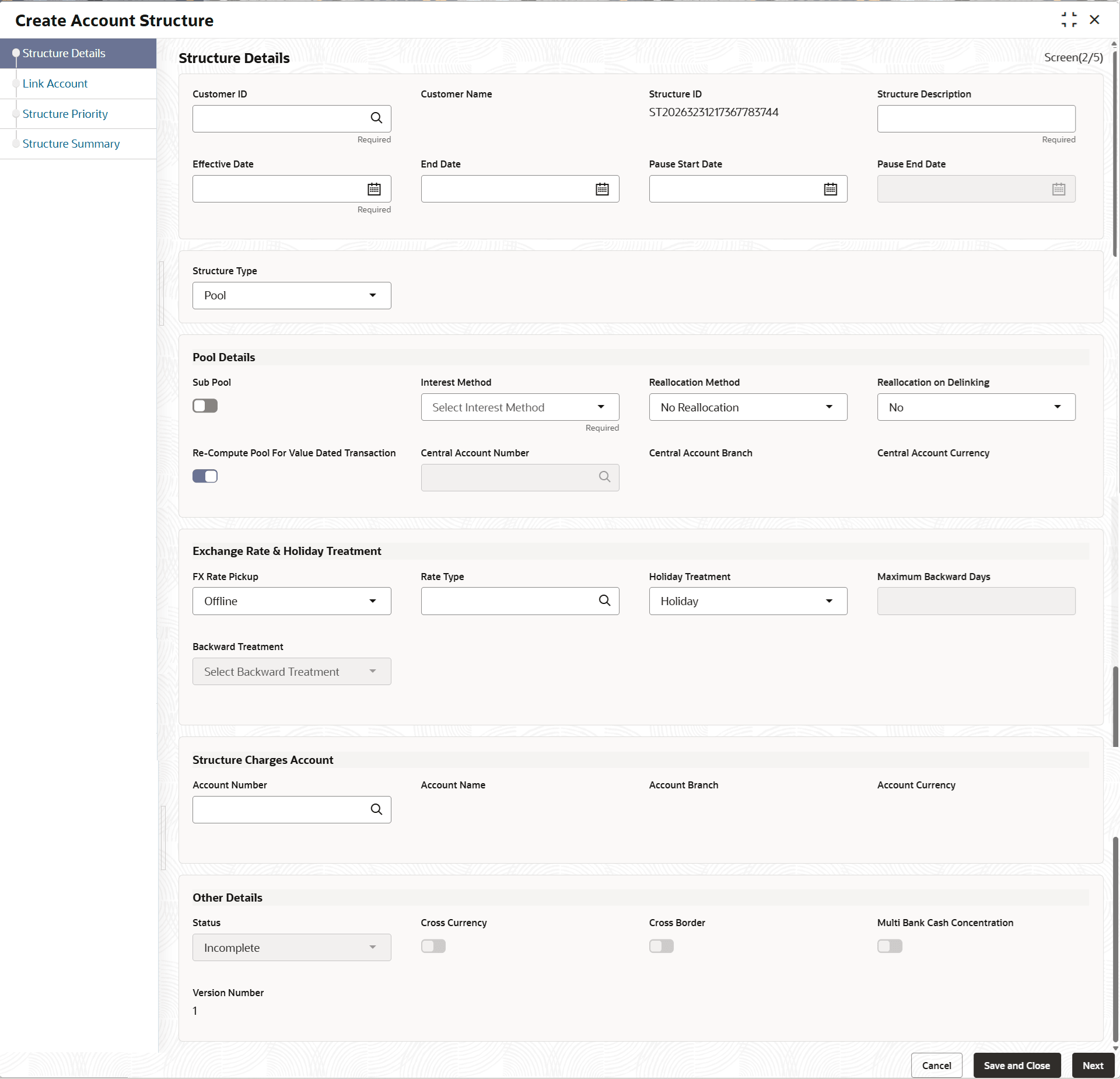
Task: Go to the Structure Summary step
Action: coord(71,144)
